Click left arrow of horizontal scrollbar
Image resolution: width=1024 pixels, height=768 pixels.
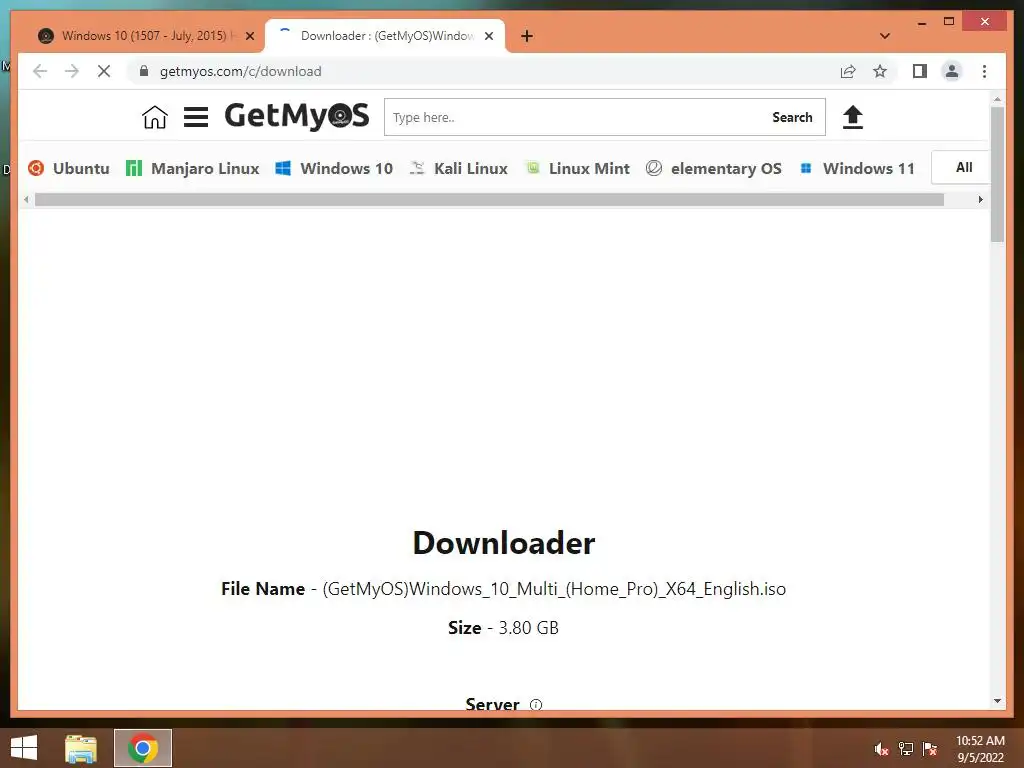(x=26, y=200)
